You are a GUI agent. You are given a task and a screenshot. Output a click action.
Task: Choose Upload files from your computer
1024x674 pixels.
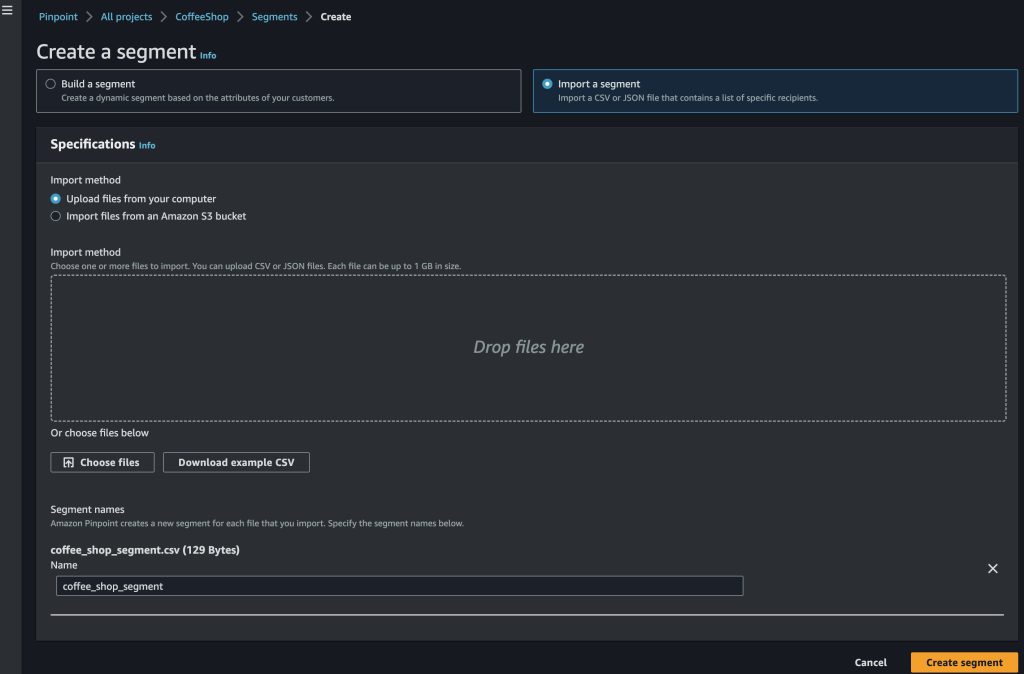coord(56,199)
